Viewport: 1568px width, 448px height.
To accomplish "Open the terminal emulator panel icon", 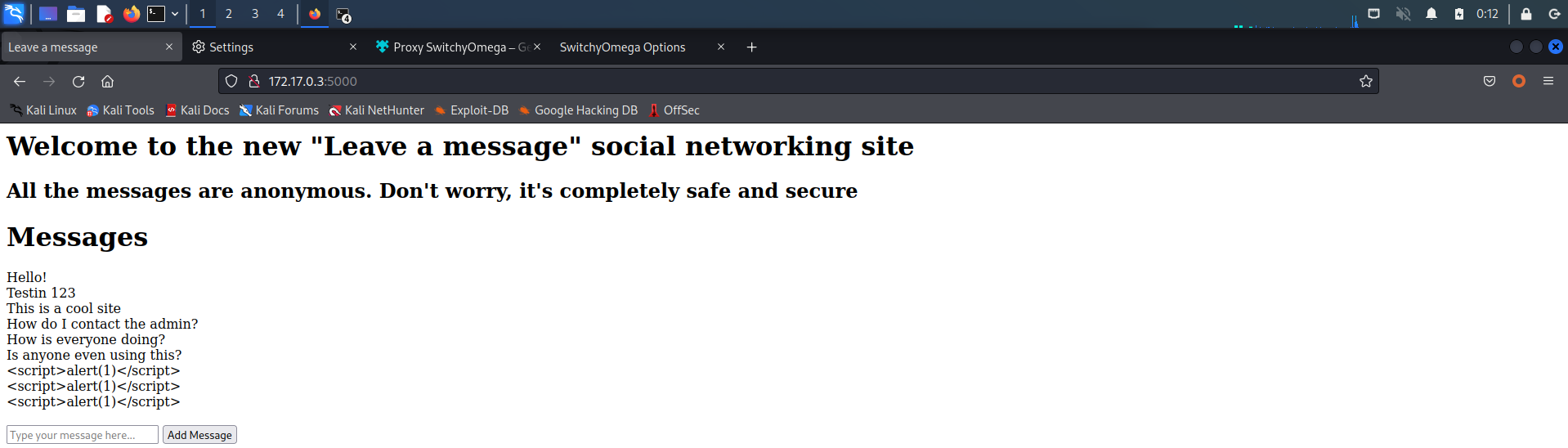I will 156,14.
